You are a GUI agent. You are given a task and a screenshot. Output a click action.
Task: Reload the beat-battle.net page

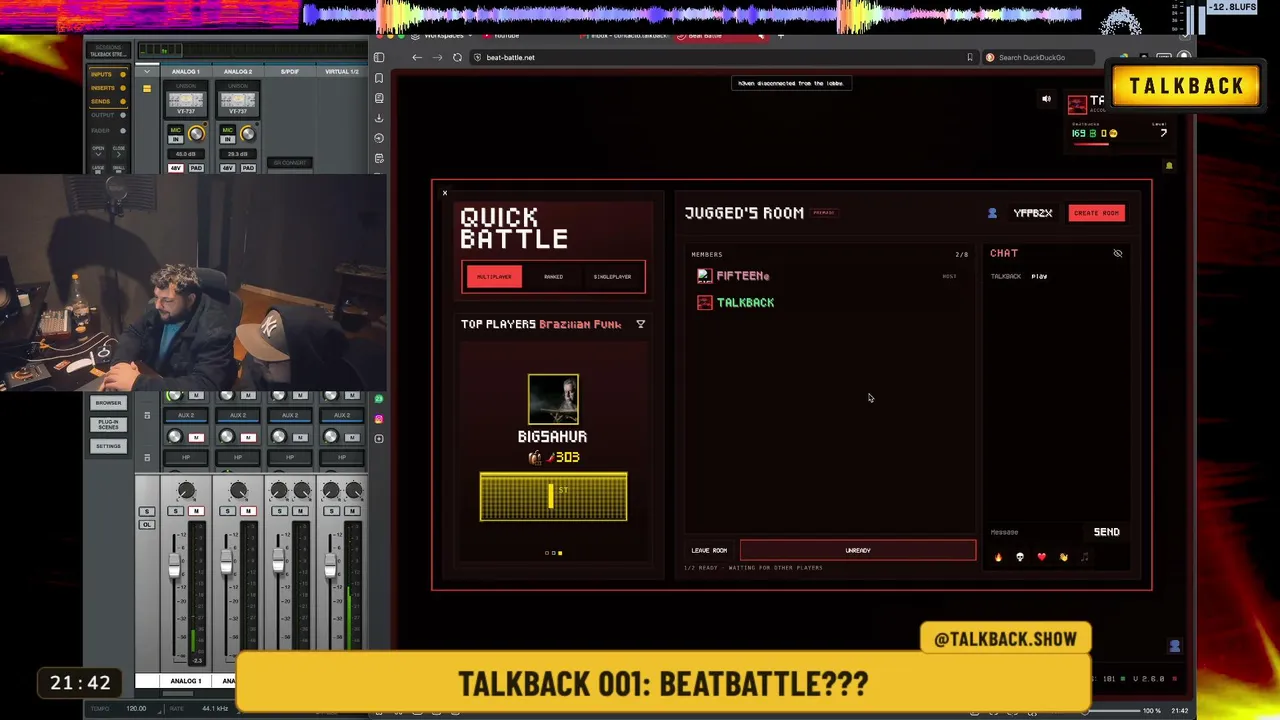(457, 57)
